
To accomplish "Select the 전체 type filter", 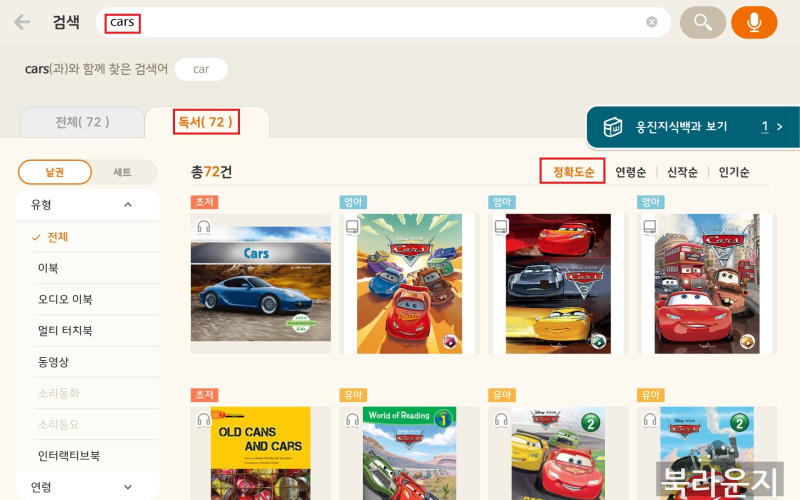I will tap(58, 237).
